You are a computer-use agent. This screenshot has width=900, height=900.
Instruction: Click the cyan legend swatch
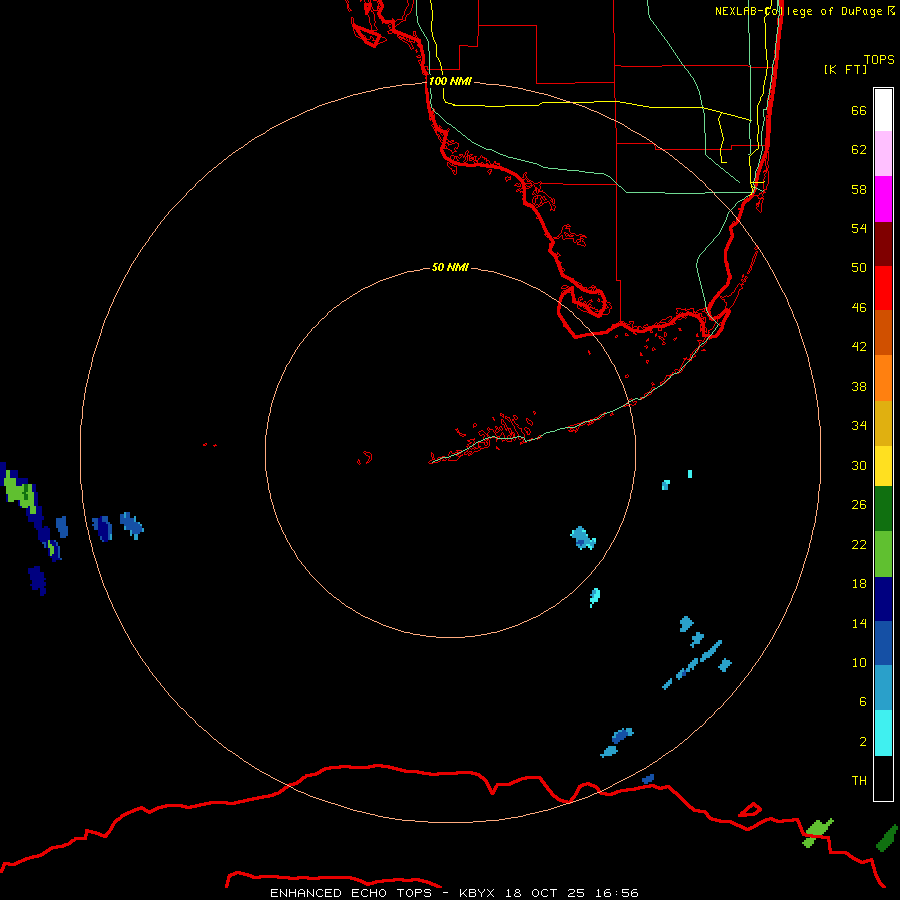[x=883, y=733]
